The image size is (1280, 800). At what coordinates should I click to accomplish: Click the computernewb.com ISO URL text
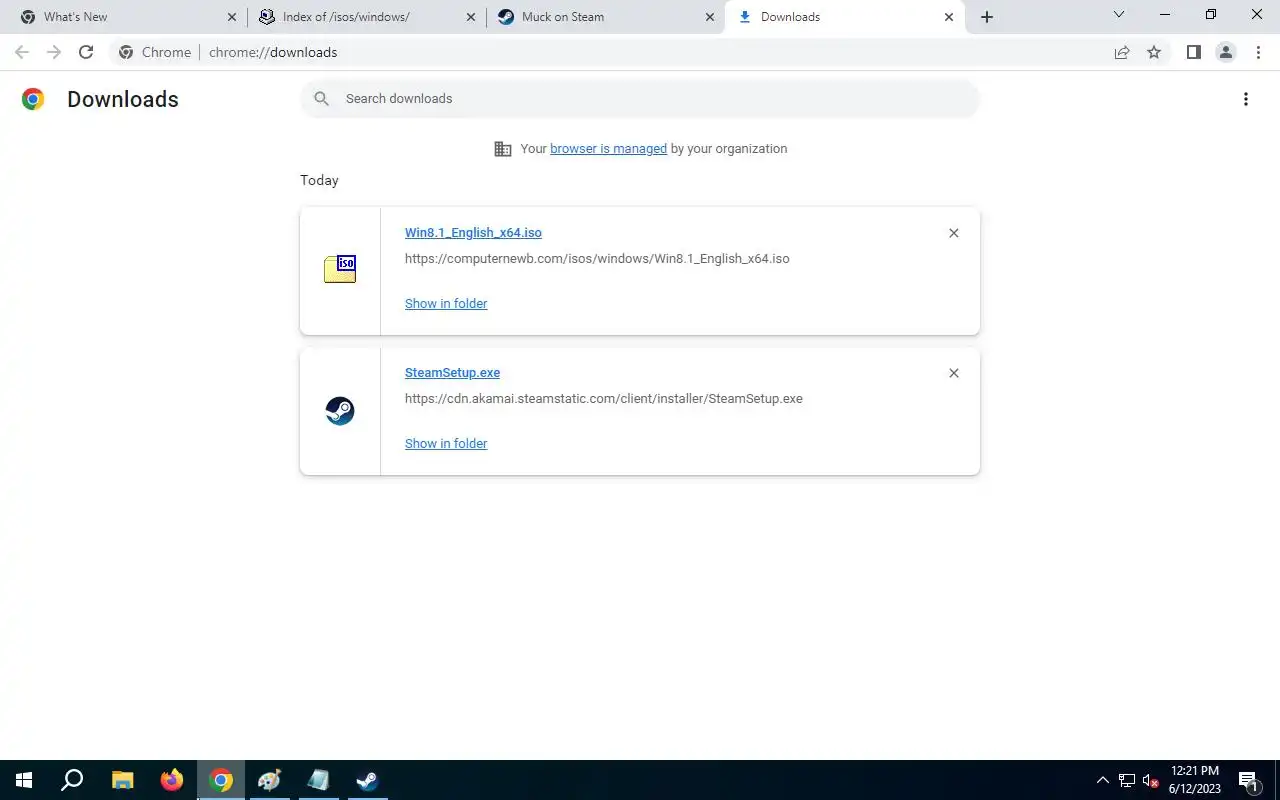(x=597, y=259)
